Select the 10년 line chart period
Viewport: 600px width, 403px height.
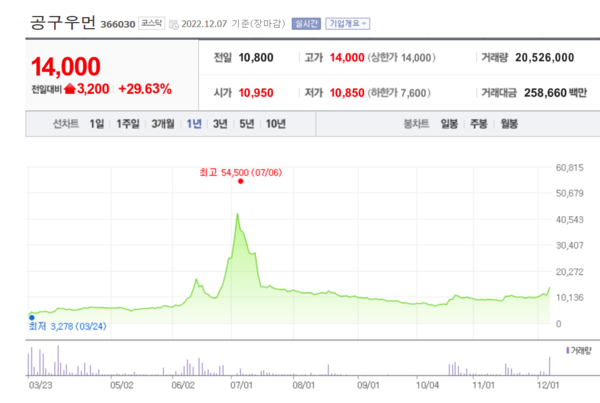coord(276,124)
